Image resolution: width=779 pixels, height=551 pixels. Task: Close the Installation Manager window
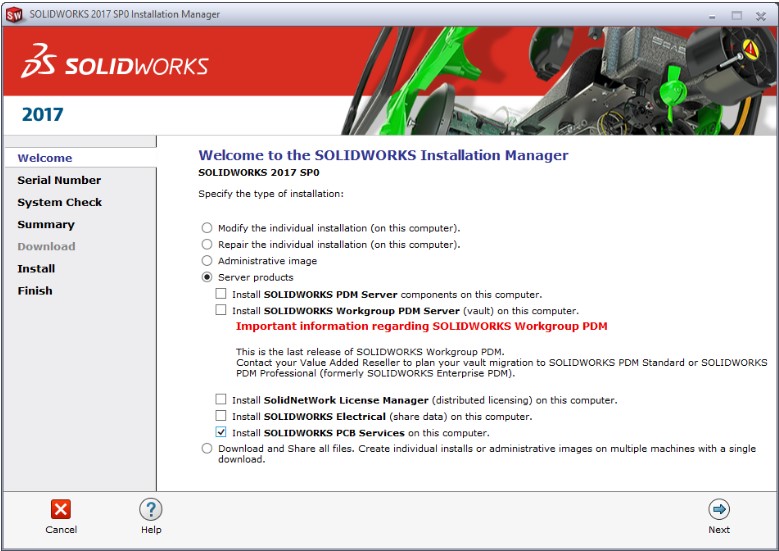(761, 16)
